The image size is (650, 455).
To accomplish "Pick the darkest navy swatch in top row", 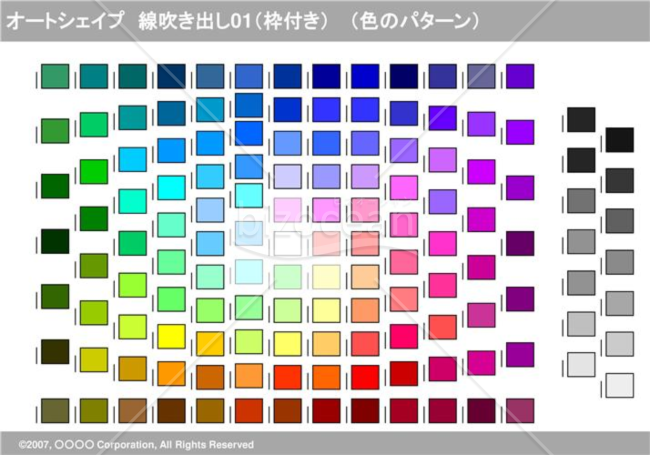I will [x=404, y=76].
